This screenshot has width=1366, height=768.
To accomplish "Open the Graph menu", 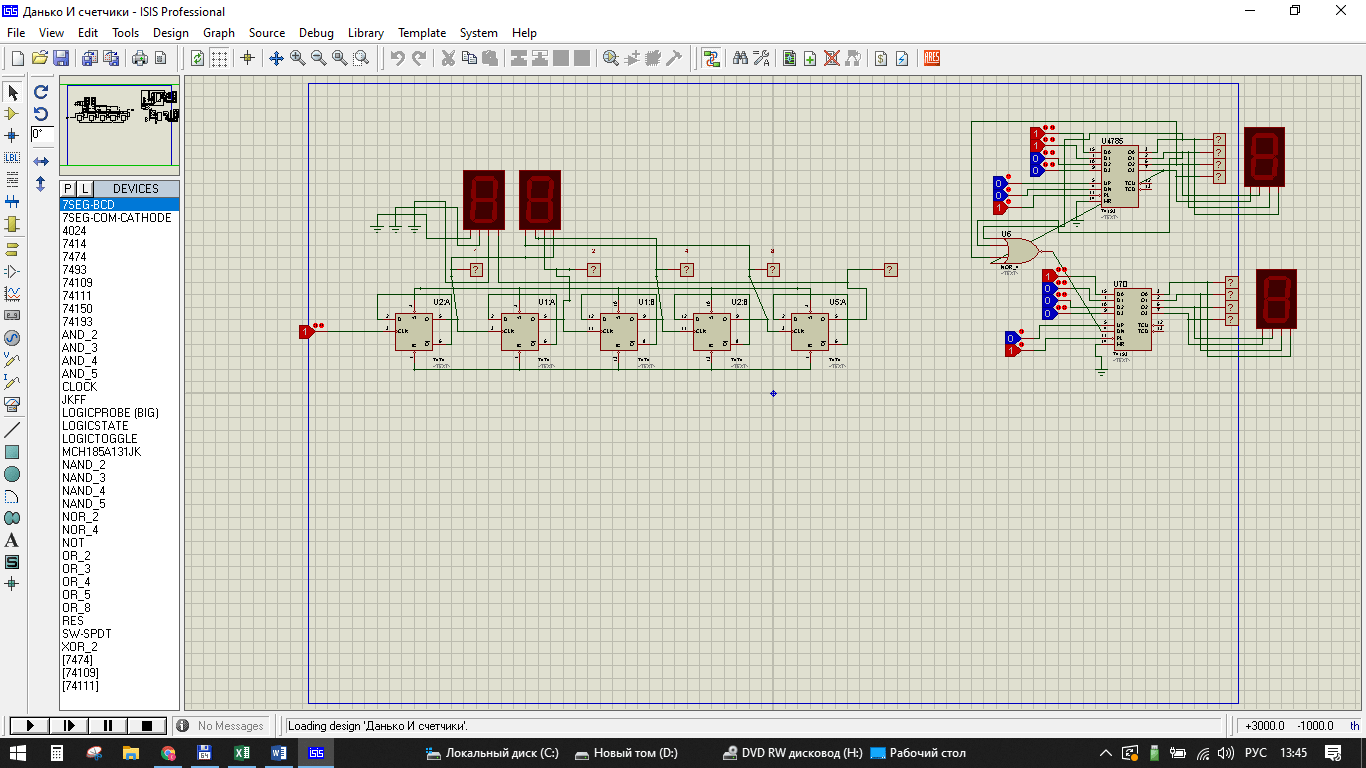I will point(219,33).
